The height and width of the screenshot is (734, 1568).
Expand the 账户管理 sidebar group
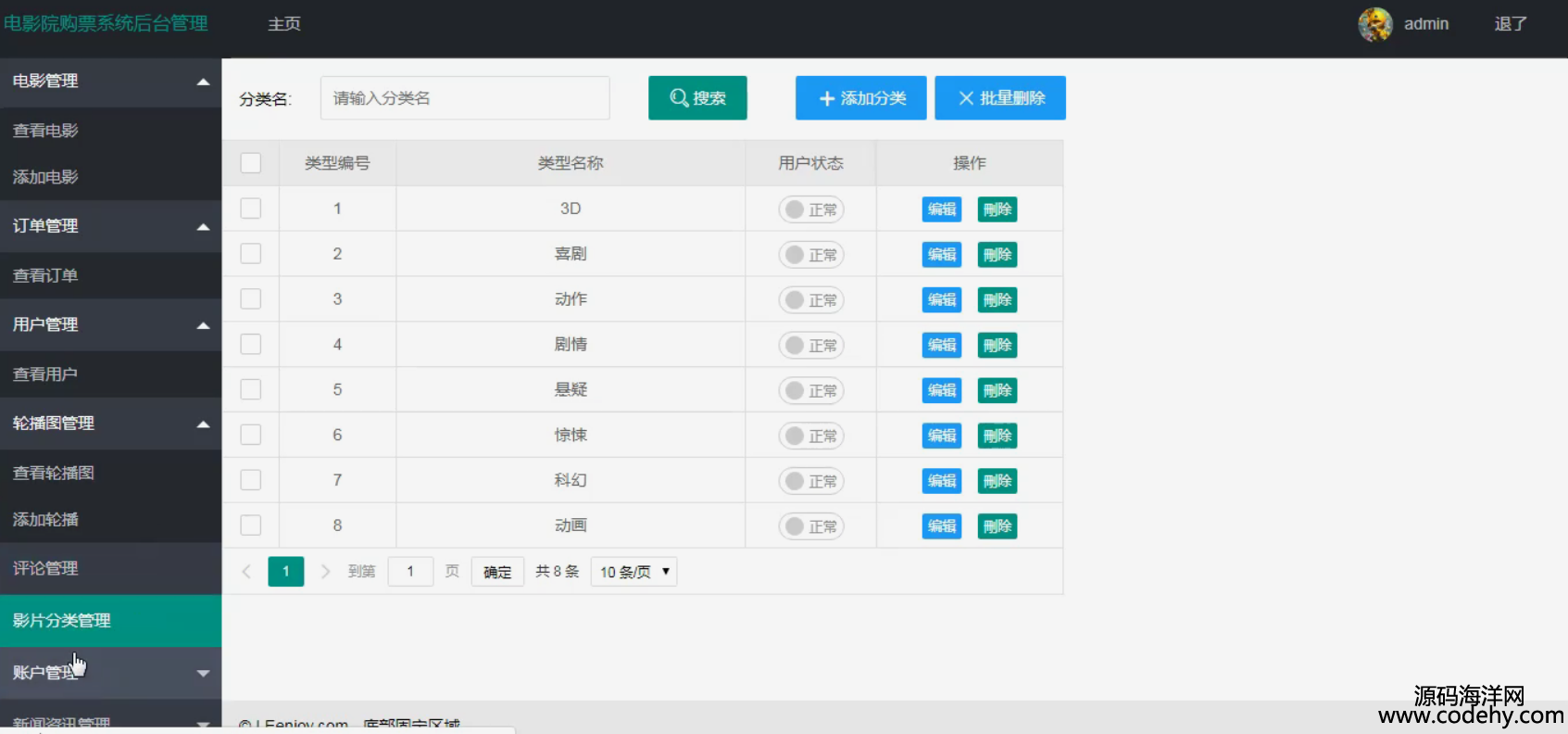(x=110, y=673)
